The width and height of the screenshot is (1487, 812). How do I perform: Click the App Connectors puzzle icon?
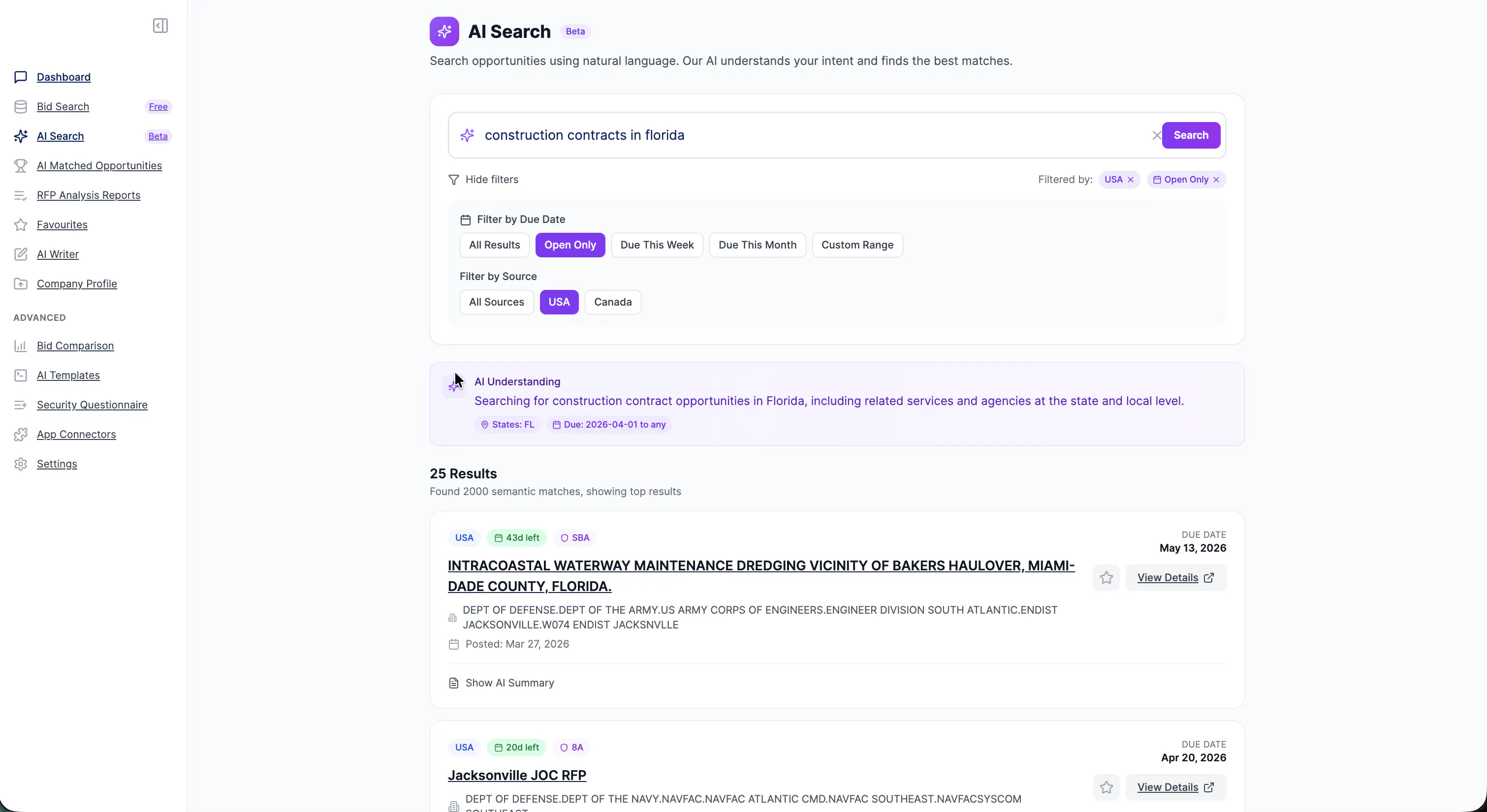(21, 434)
